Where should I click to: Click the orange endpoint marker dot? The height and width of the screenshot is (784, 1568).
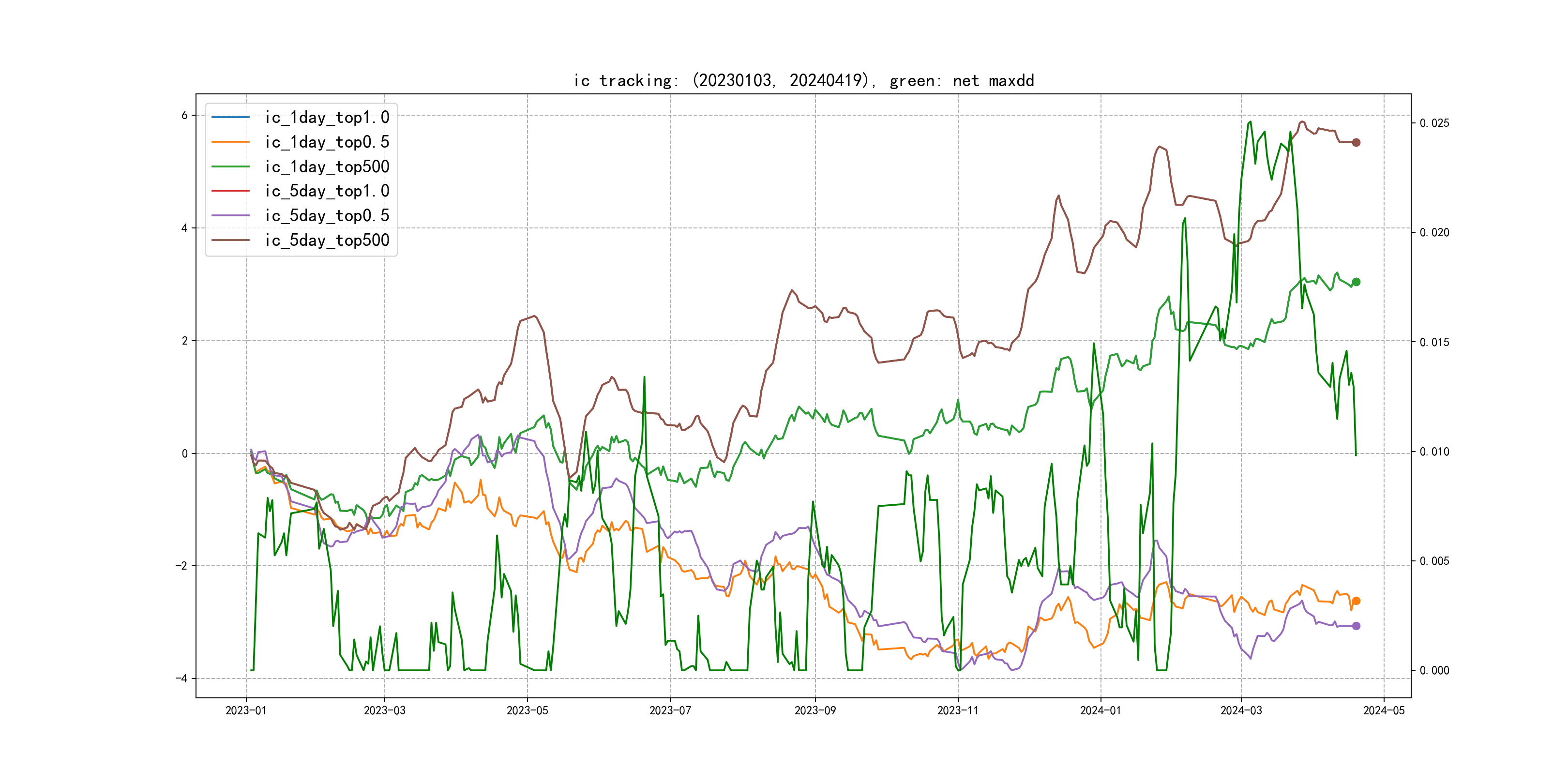click(x=1356, y=601)
